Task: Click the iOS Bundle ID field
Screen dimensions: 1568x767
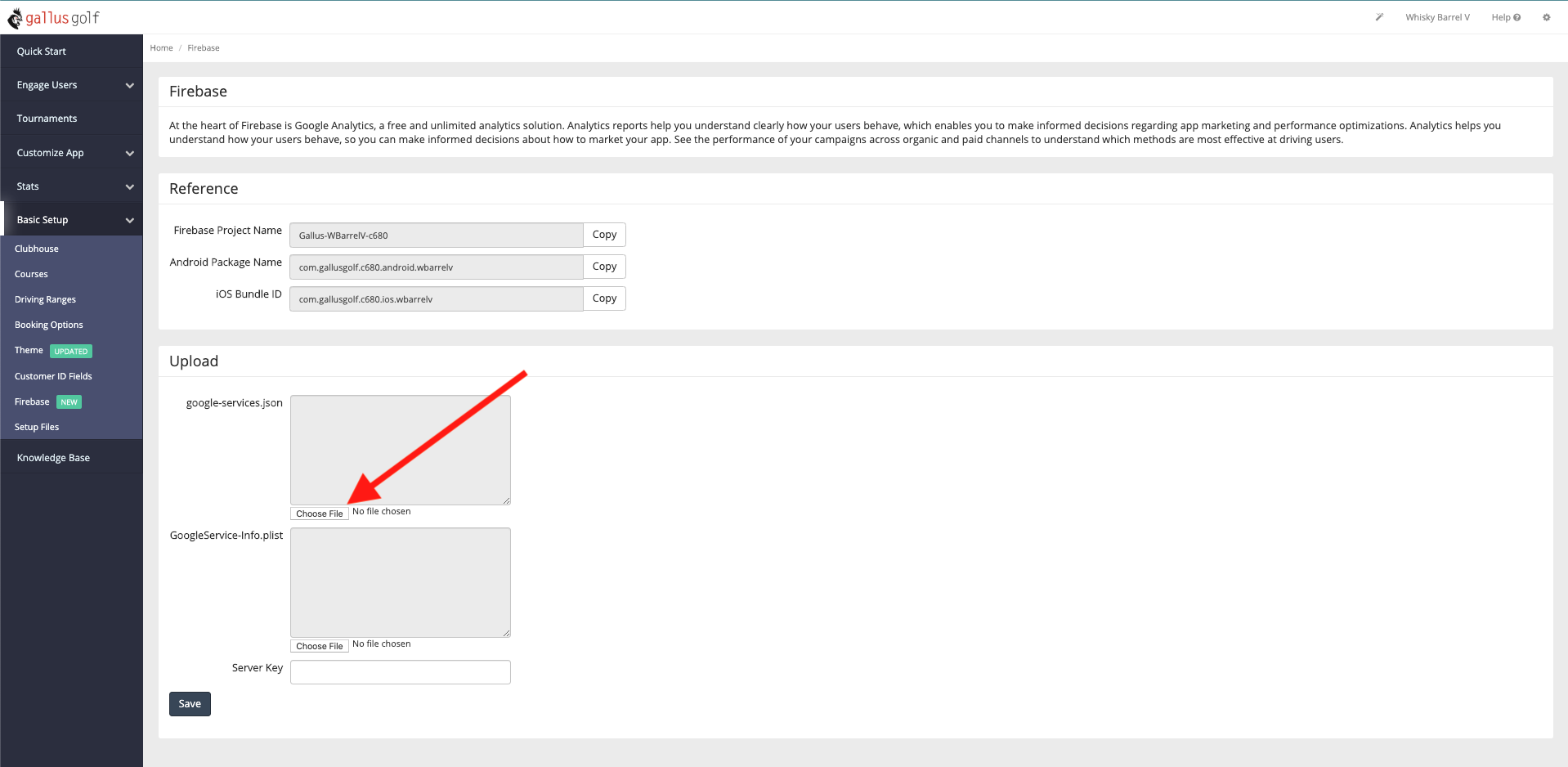Action: point(437,299)
